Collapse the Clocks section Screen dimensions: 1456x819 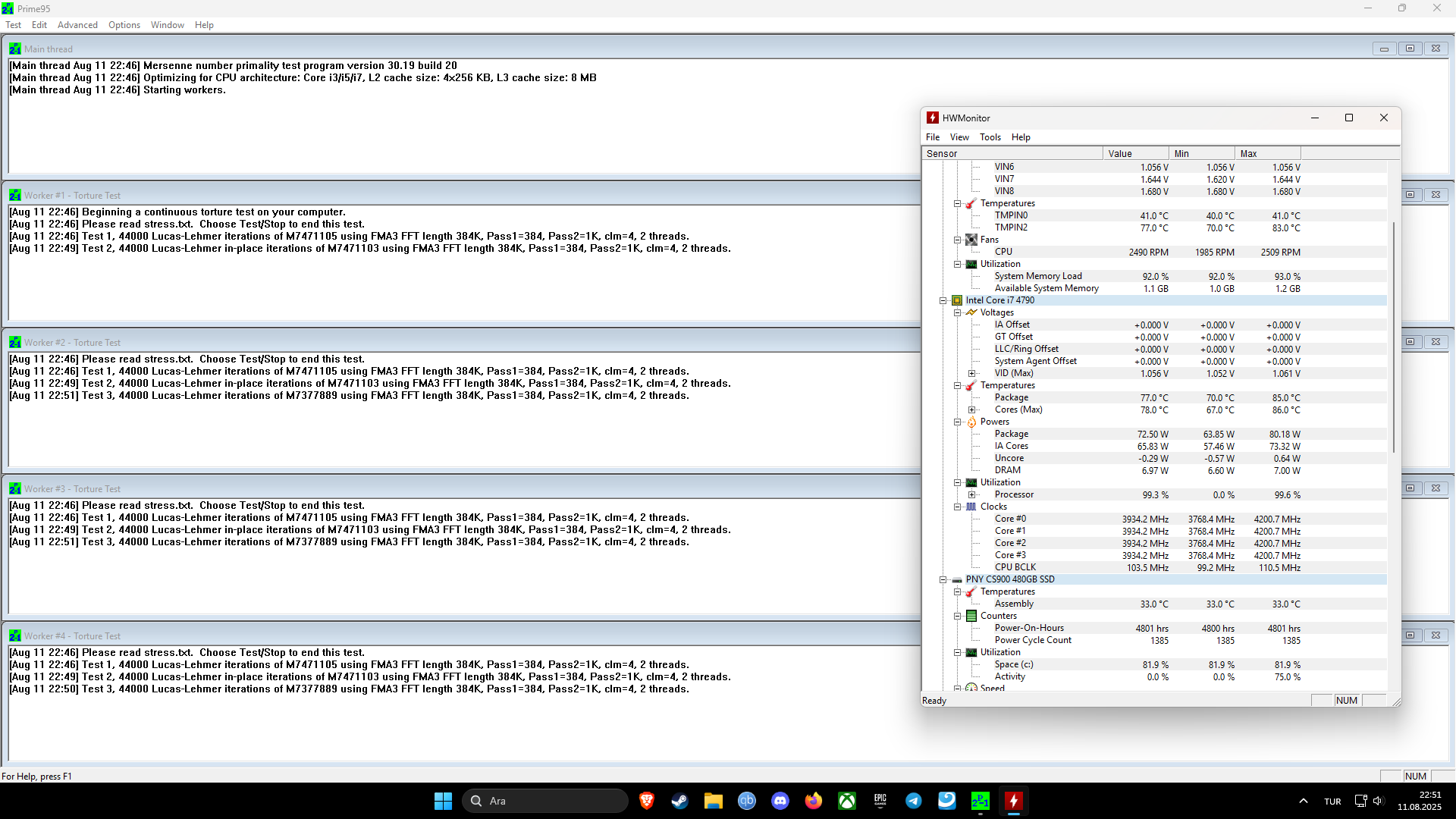pyautogui.click(x=958, y=507)
